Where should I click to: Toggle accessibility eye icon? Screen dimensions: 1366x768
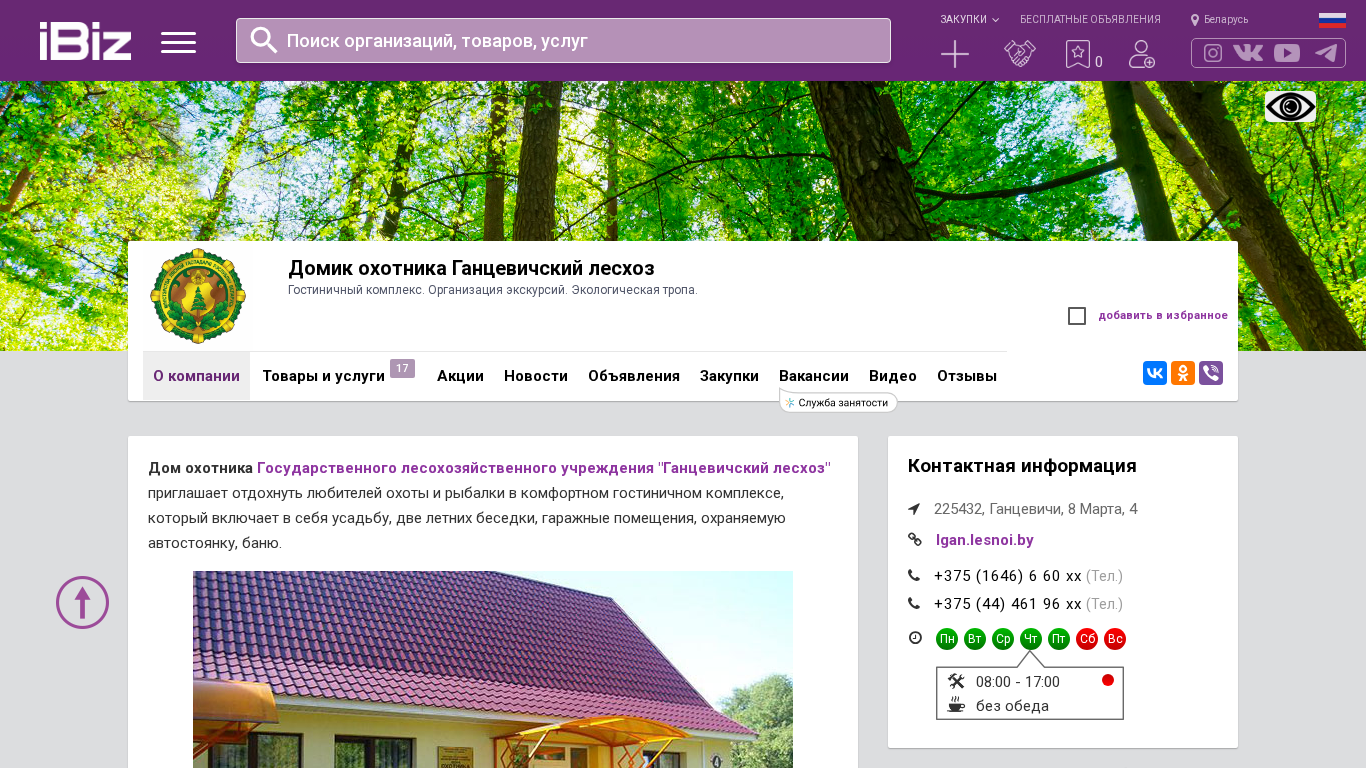tap(1290, 106)
